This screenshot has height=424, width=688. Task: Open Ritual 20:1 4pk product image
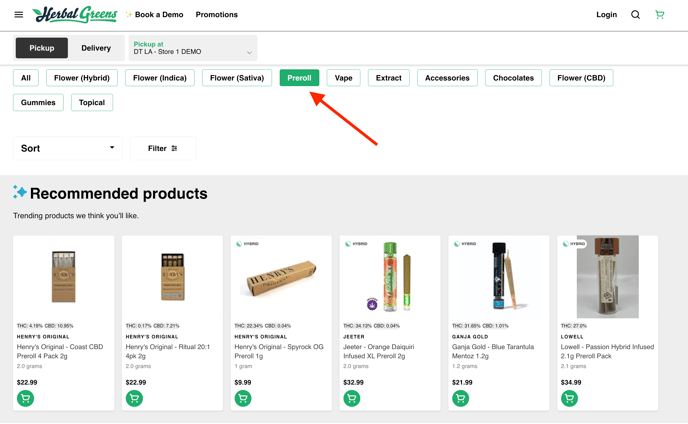(172, 277)
